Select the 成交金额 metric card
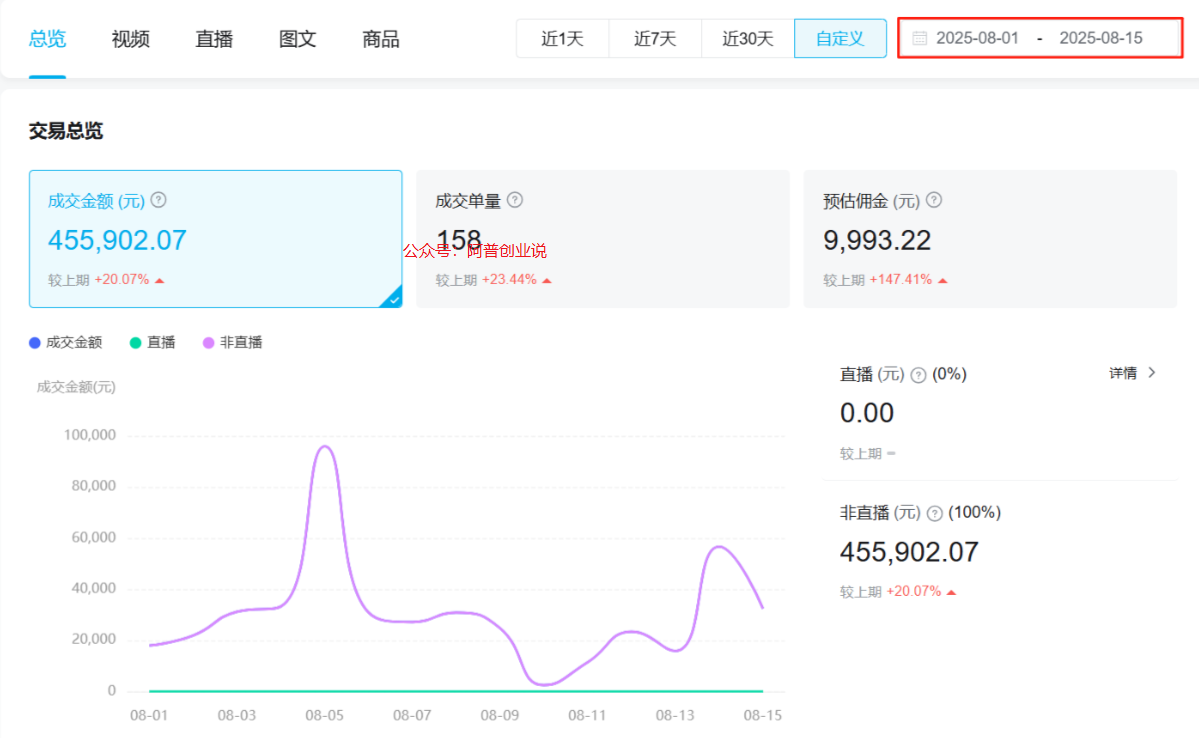This screenshot has height=738, width=1199. tap(215, 239)
